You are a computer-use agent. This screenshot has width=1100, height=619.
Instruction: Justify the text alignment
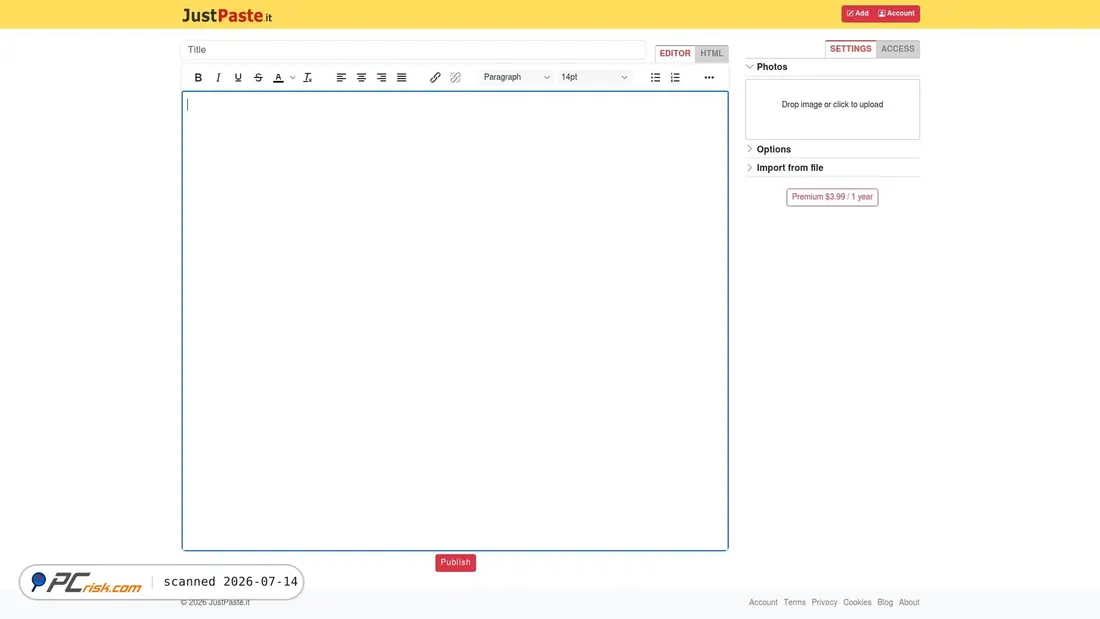click(x=401, y=77)
